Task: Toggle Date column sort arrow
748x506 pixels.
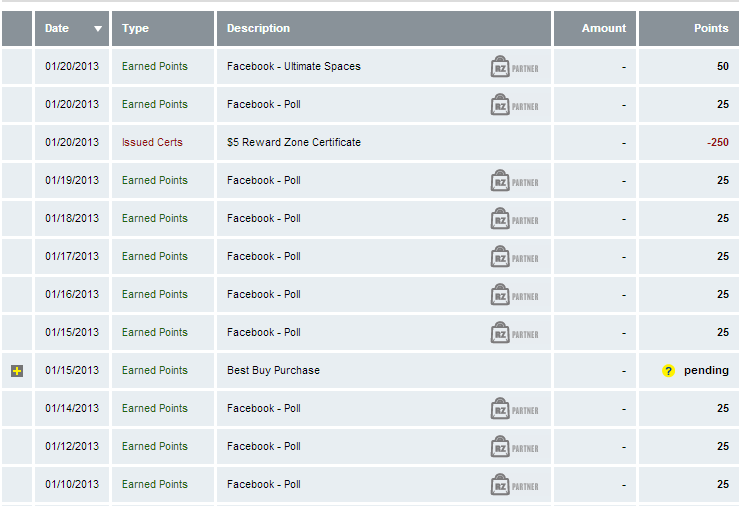Action: pyautogui.click(x=98, y=29)
